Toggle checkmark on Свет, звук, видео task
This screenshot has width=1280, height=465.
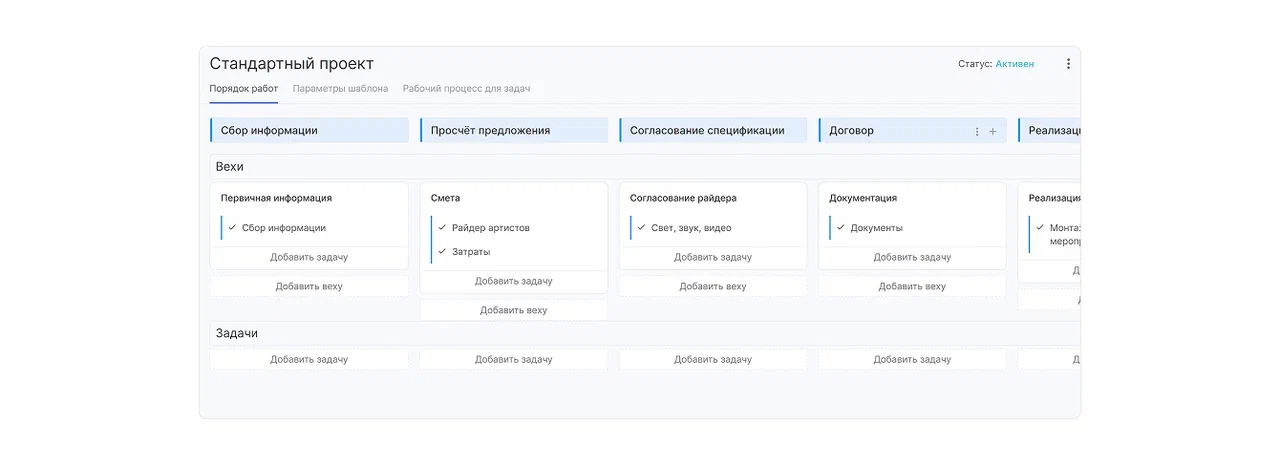[641, 228]
